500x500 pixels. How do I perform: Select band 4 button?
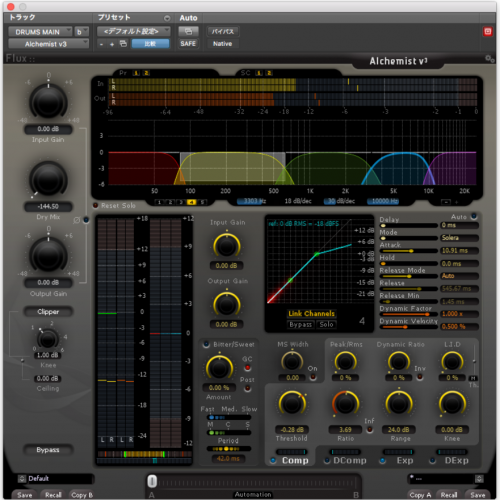(x=191, y=202)
